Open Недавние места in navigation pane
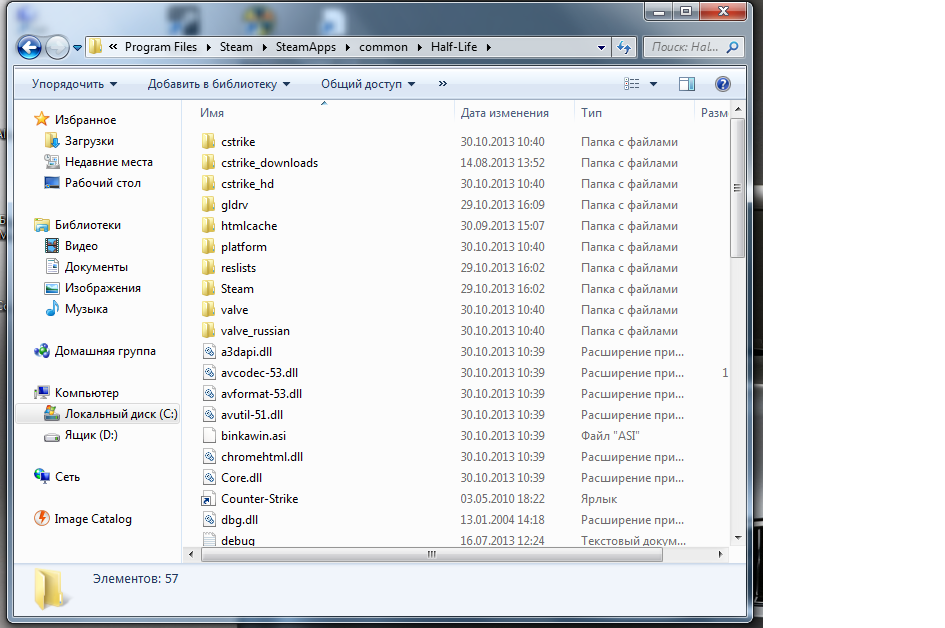 (108, 162)
